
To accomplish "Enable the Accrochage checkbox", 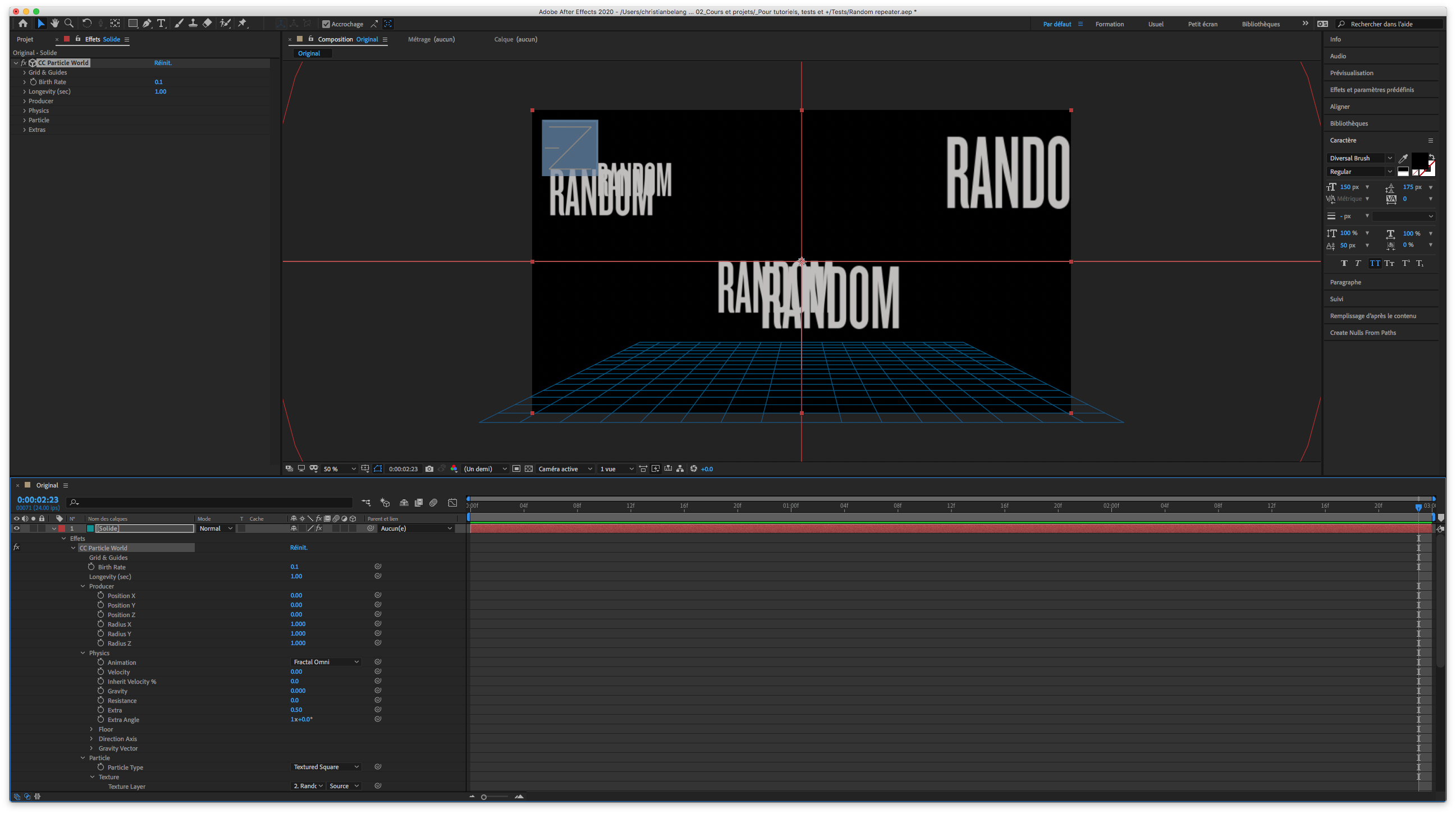I will tap(327, 24).
